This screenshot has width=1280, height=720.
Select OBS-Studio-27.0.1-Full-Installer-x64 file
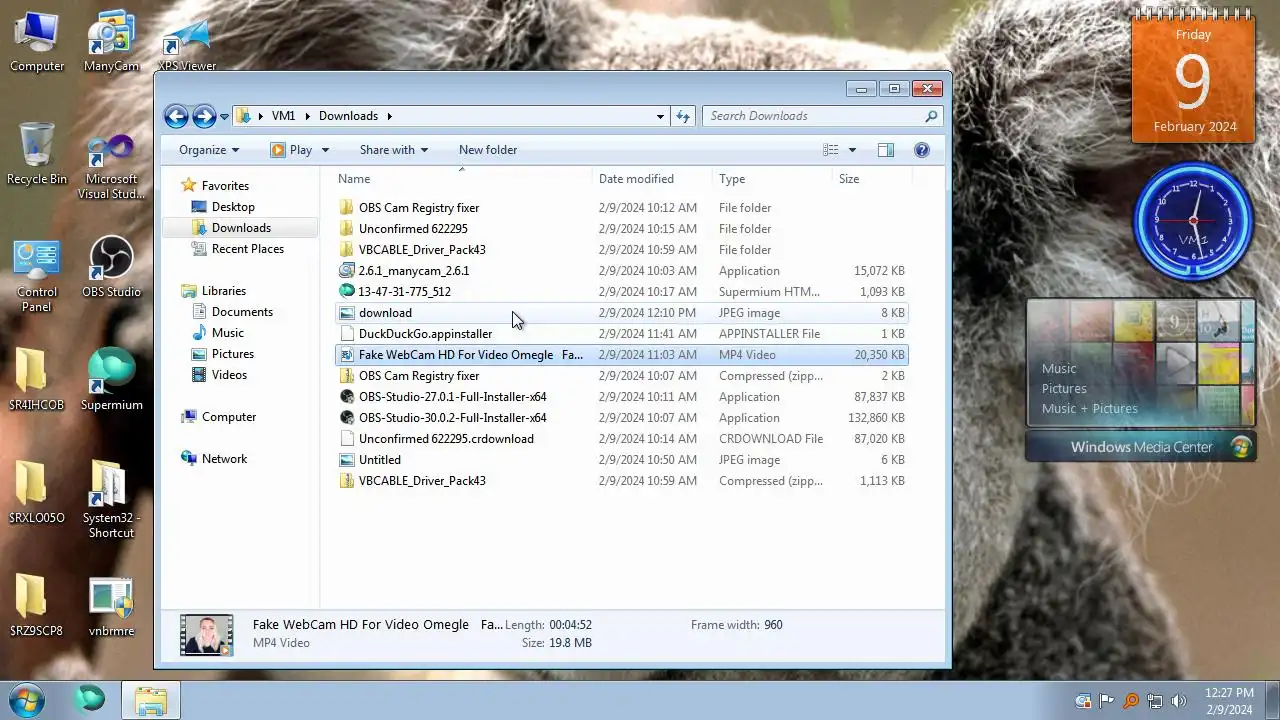tap(621, 397)
